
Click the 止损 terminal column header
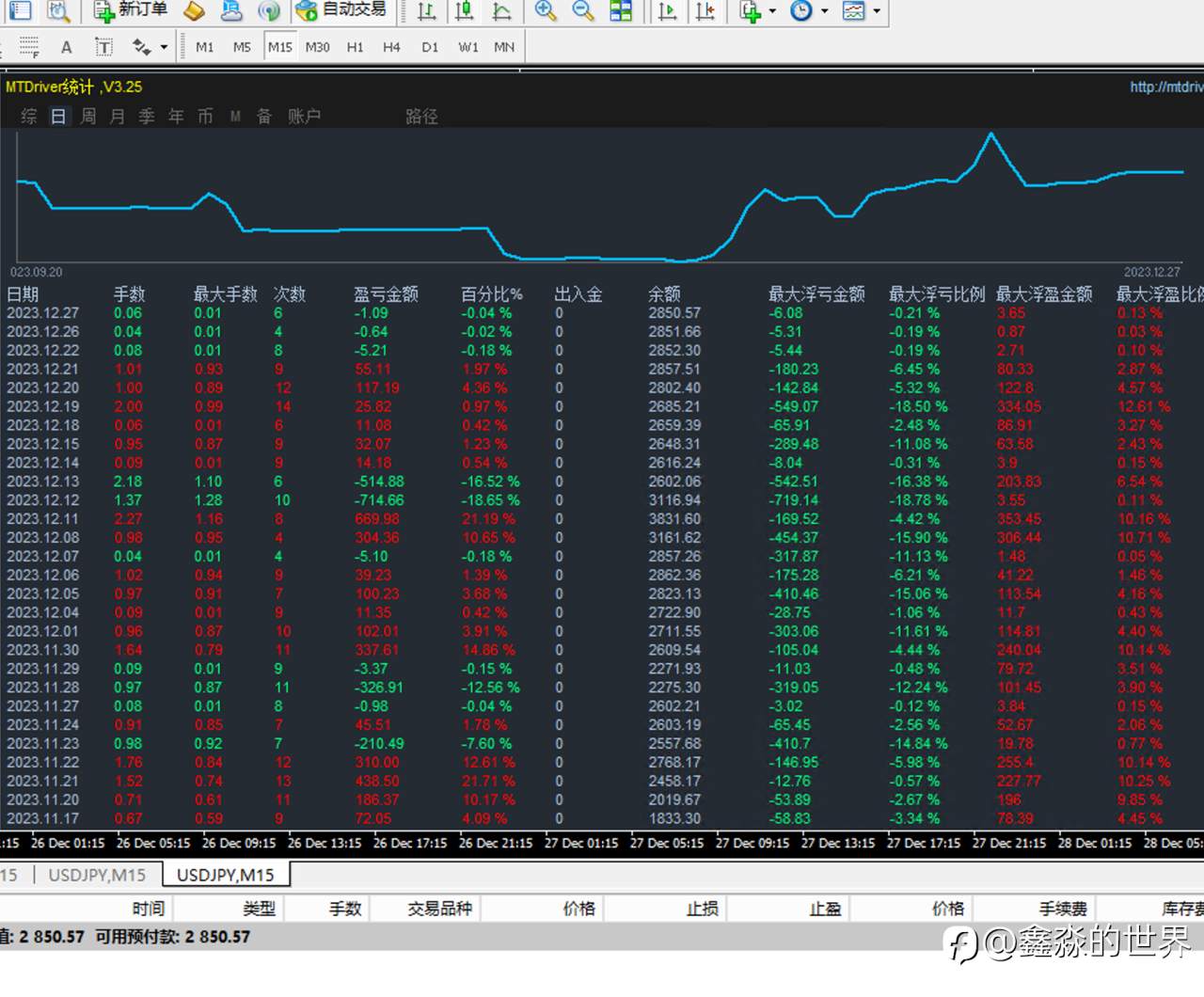coord(703,909)
